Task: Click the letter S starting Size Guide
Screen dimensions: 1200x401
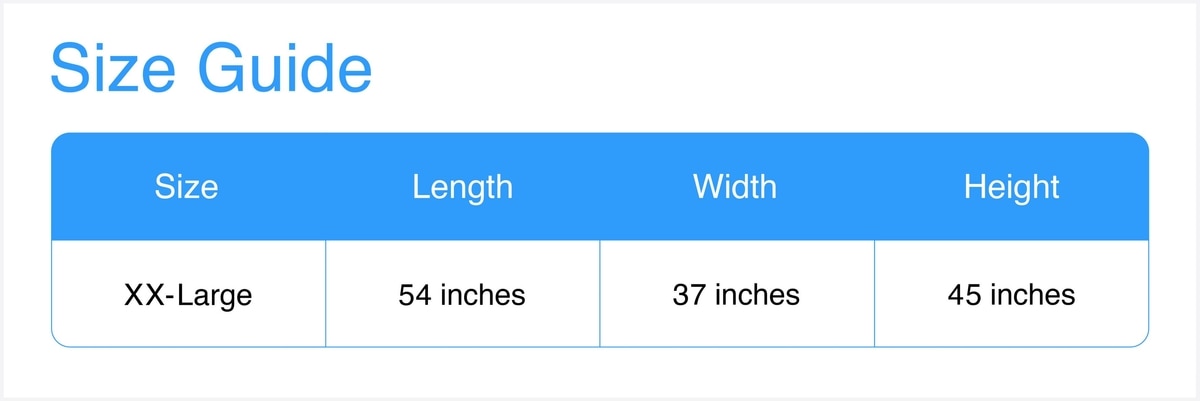Action: point(70,70)
